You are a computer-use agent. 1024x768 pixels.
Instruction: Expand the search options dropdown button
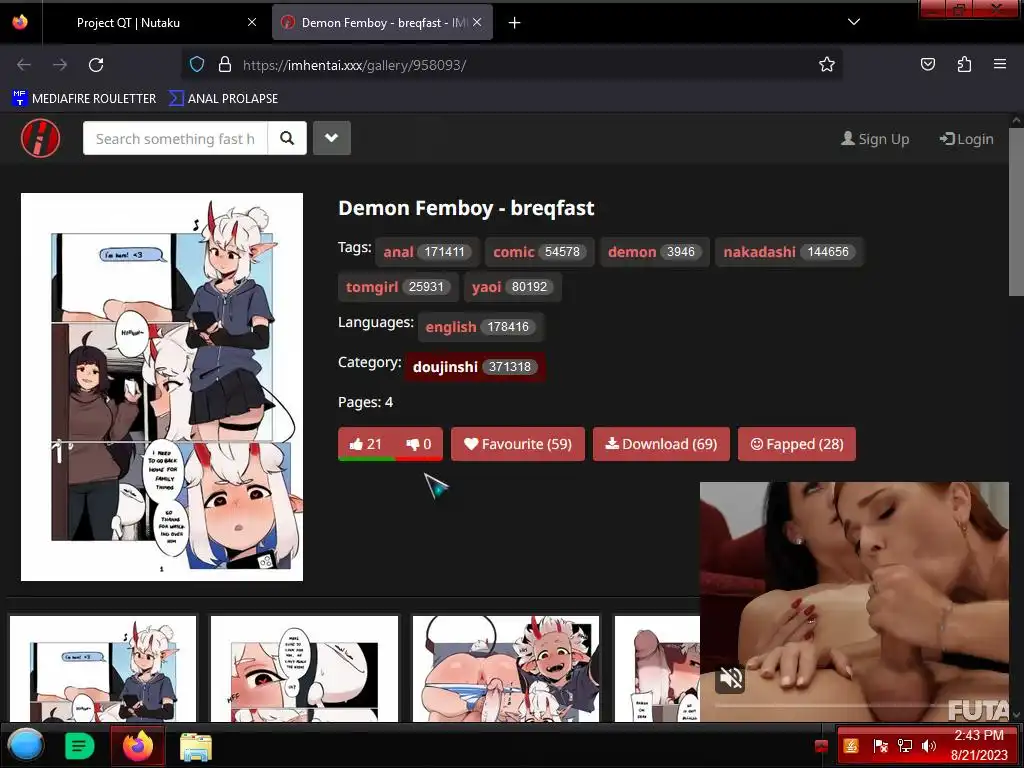[332, 138]
